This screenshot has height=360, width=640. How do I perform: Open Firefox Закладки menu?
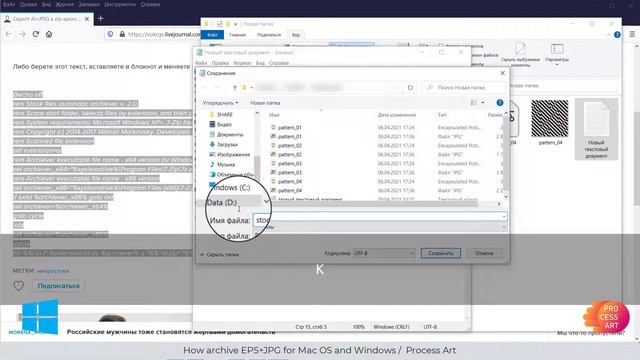[89, 4]
